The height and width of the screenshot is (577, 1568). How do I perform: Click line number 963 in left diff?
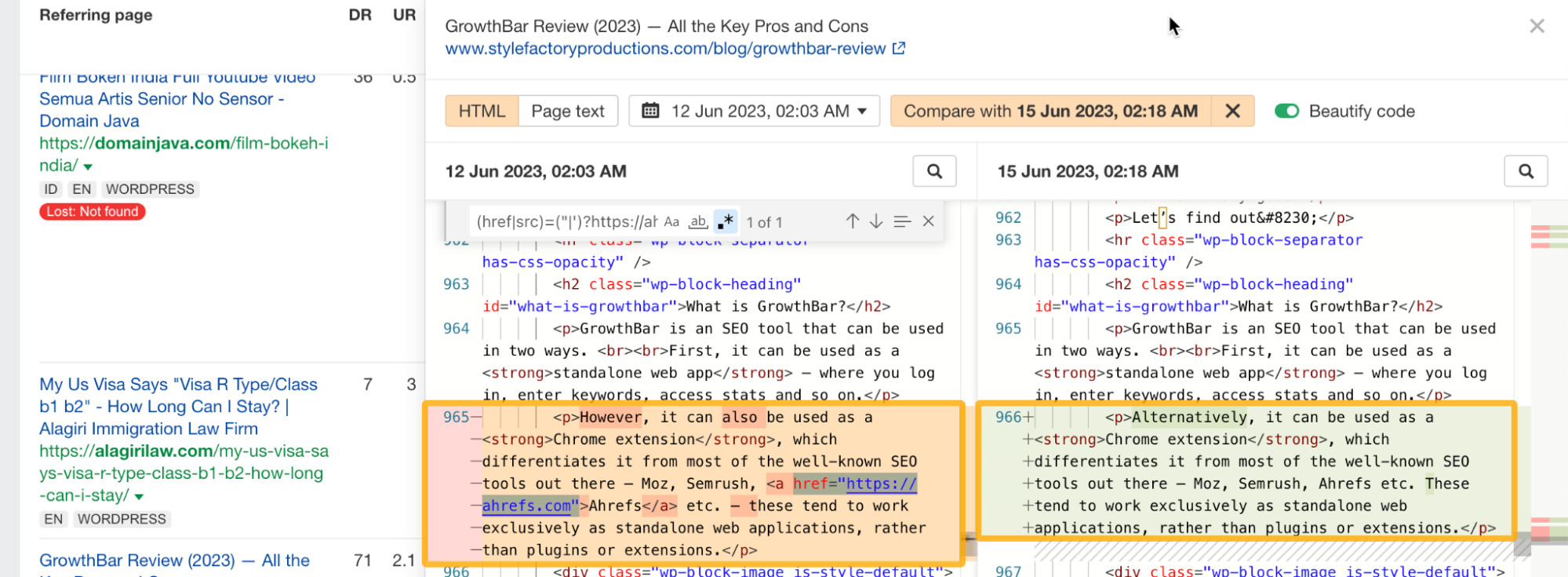[x=457, y=284]
